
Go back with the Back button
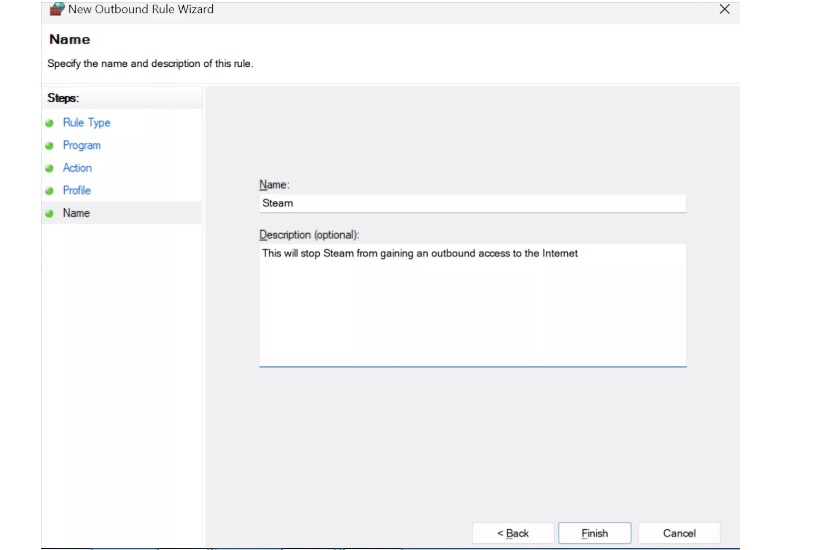click(x=513, y=533)
